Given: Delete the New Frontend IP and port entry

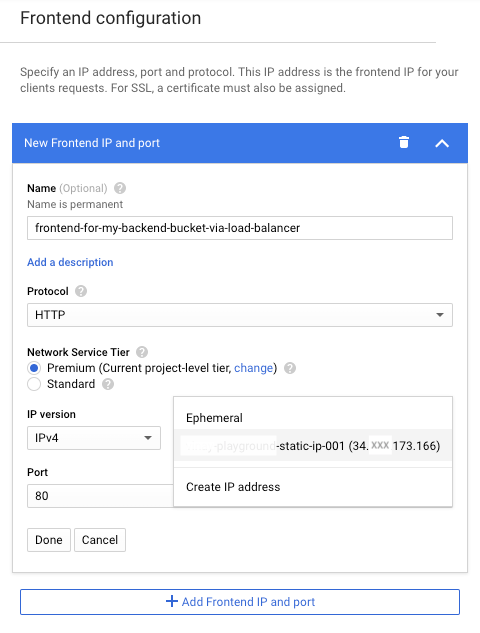Looking at the screenshot, I should tap(404, 143).
